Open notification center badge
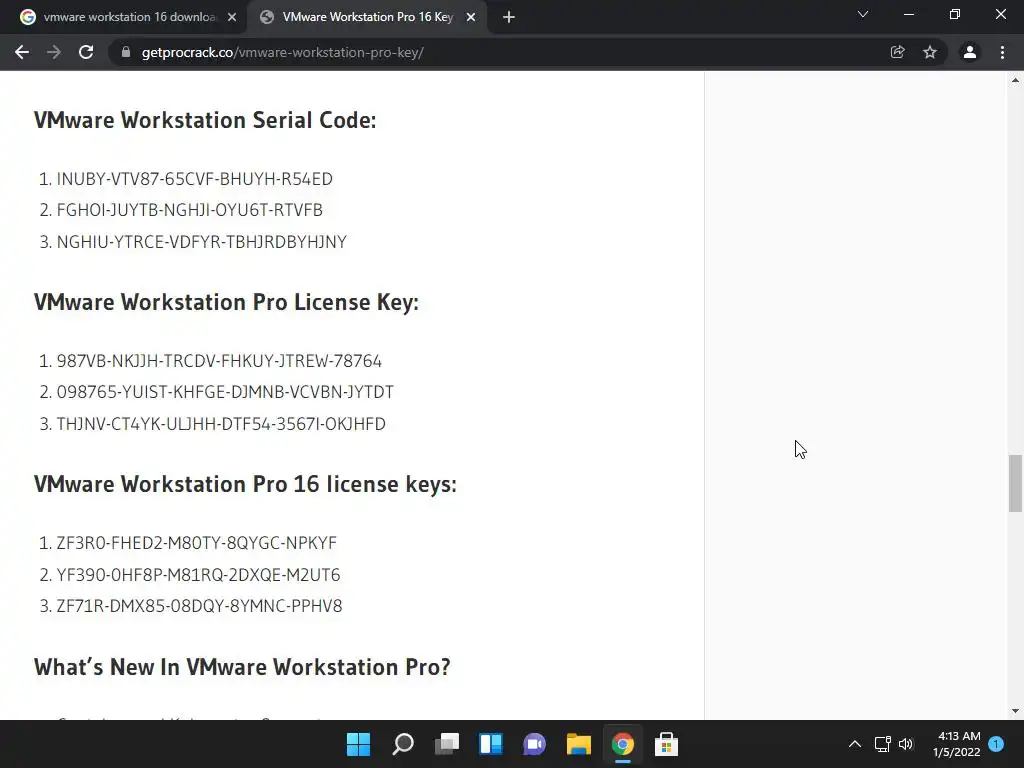Viewport: 1024px width, 768px height. 996,744
